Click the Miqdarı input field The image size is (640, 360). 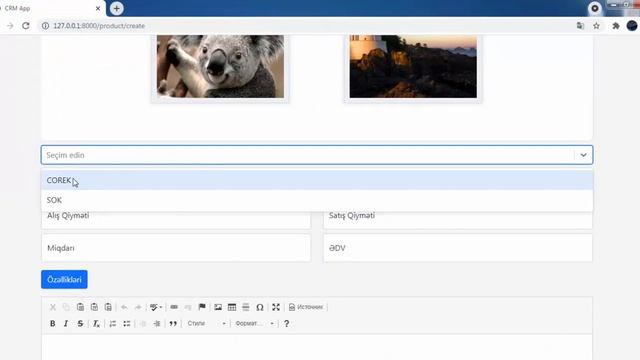click(x=176, y=248)
